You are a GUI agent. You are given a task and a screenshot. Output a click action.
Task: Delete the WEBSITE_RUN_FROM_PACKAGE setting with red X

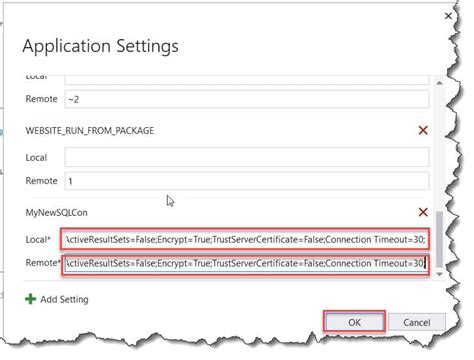pos(423,130)
